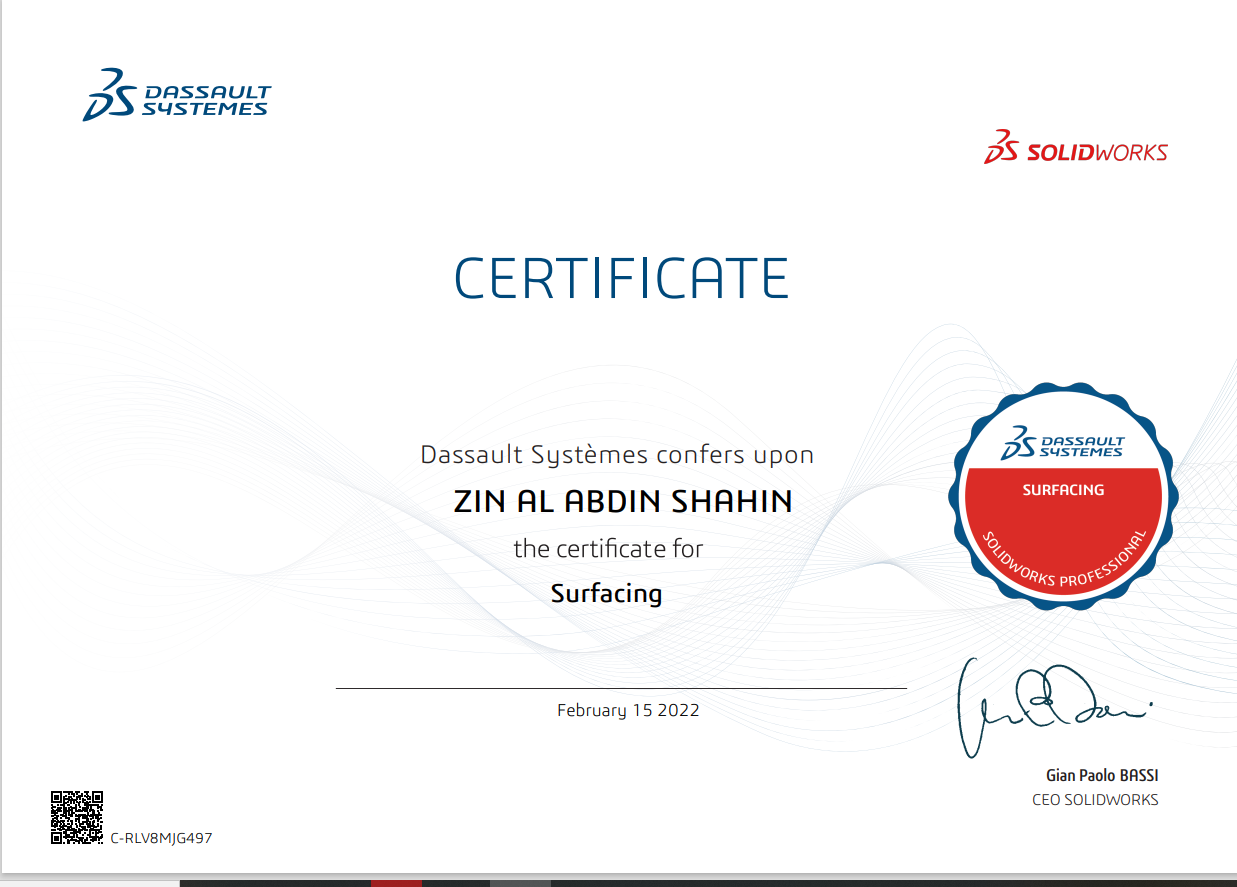Click the name ZIN AL ABDIN SHAHIN

[623, 501]
